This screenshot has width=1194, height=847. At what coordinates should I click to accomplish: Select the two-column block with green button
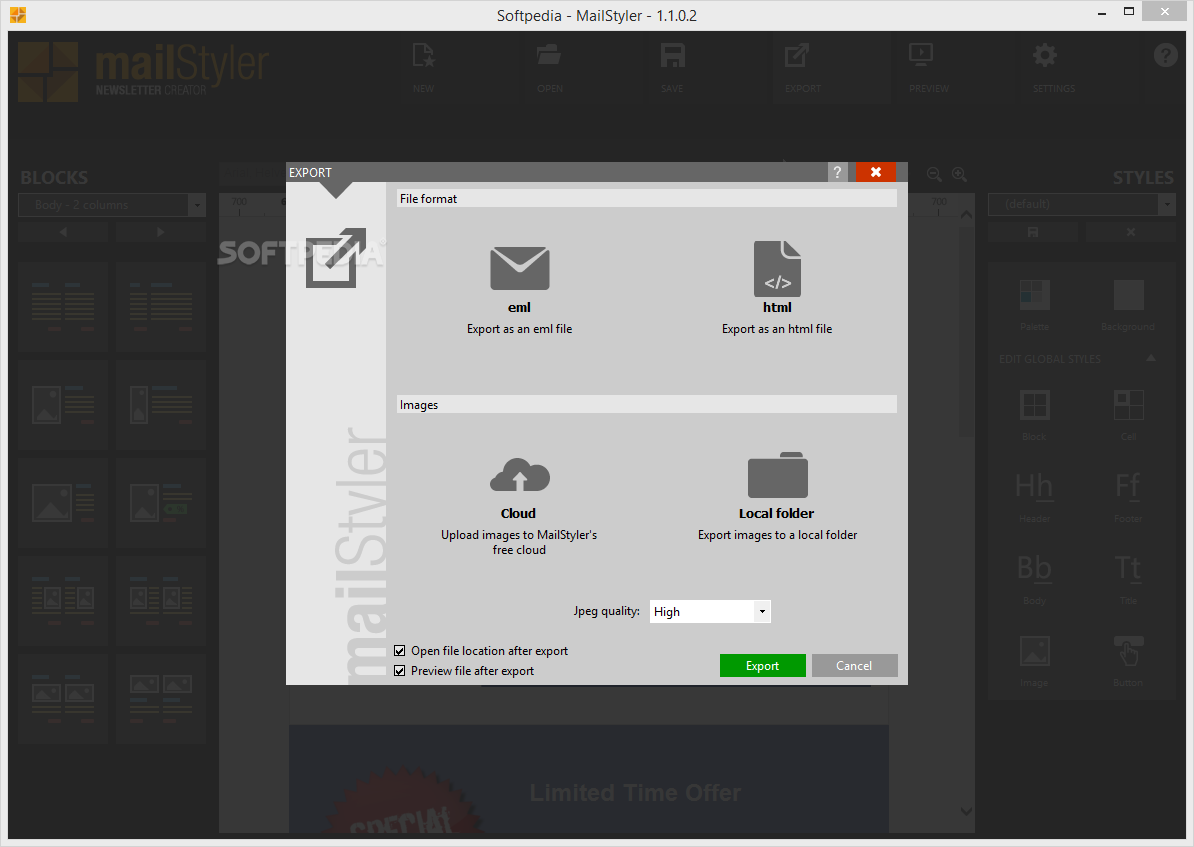pyautogui.click(x=161, y=503)
